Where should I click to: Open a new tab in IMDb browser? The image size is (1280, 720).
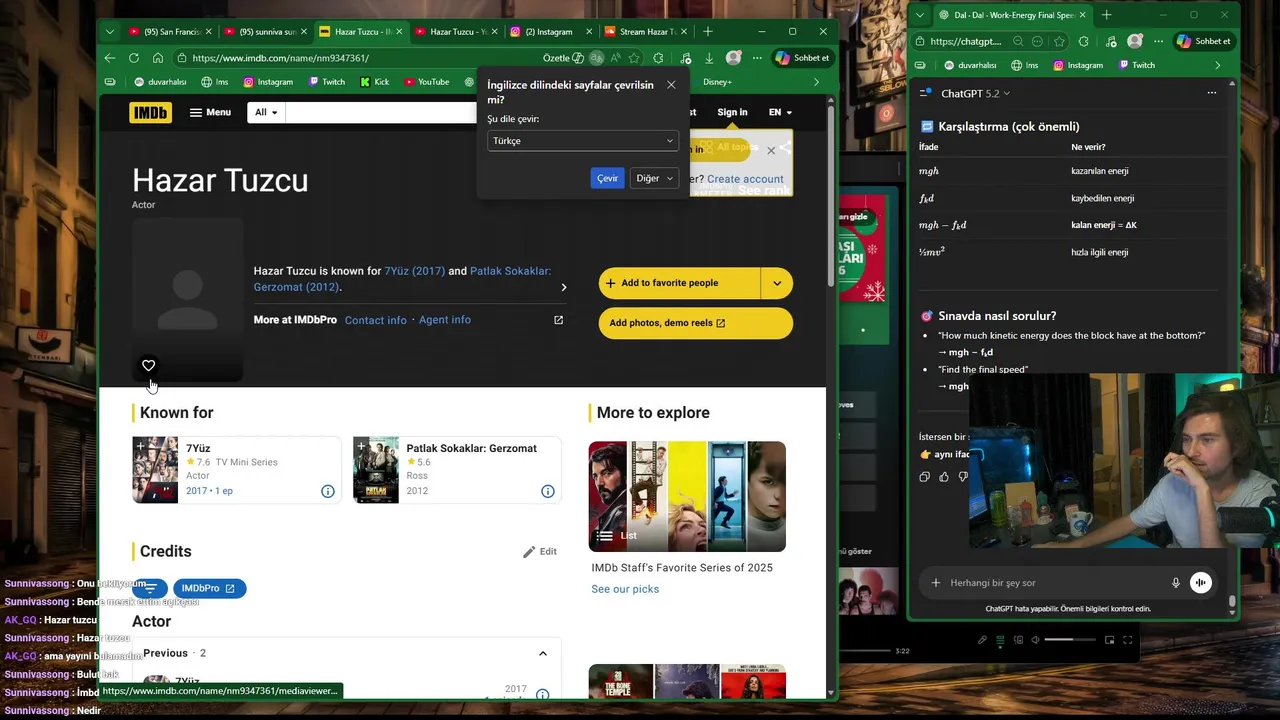coord(708,32)
